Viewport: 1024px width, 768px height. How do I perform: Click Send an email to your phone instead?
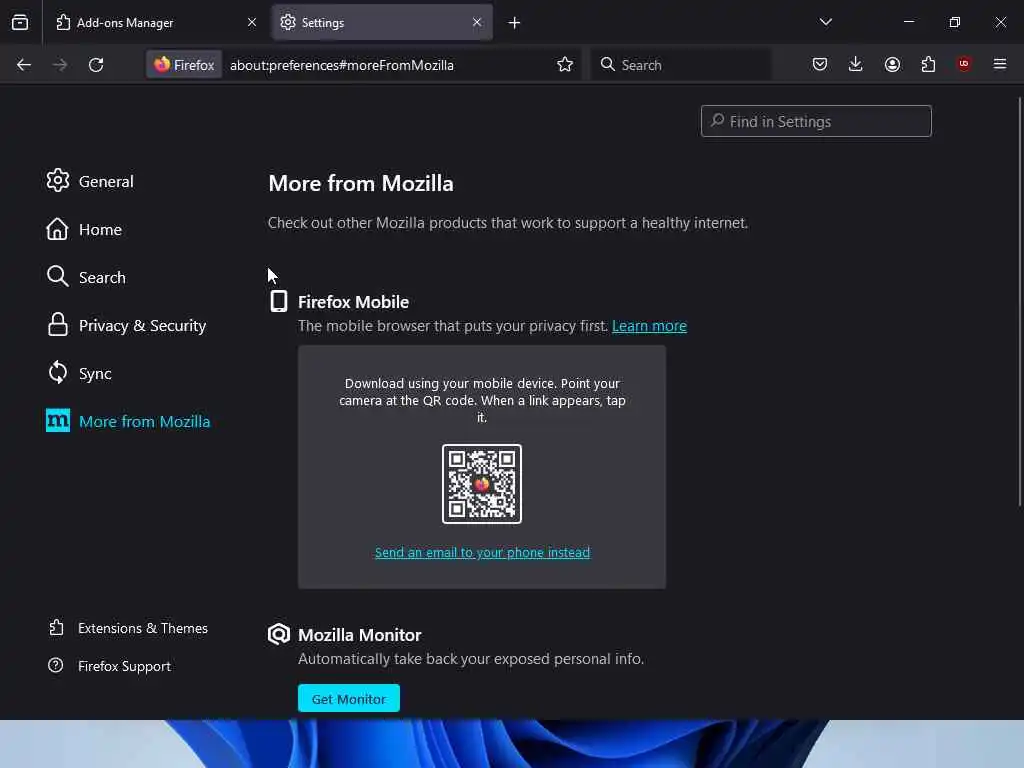coord(482,552)
